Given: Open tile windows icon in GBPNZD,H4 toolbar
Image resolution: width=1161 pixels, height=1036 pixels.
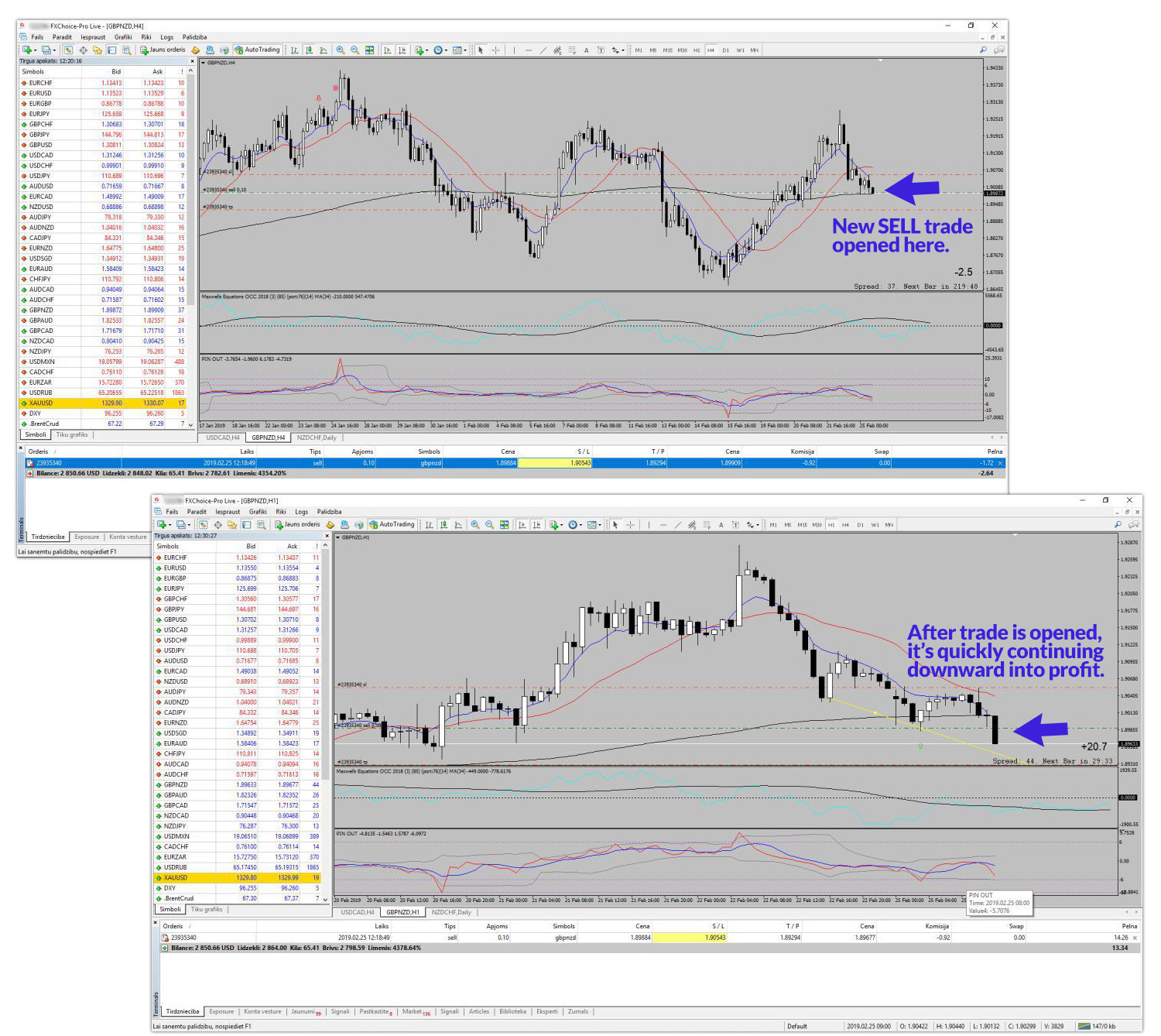Looking at the screenshot, I should coord(369,50).
